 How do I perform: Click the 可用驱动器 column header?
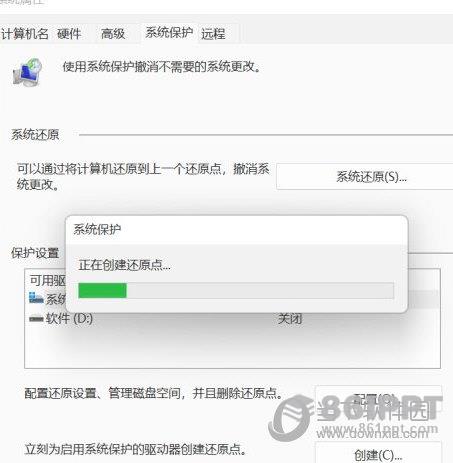[47, 280]
